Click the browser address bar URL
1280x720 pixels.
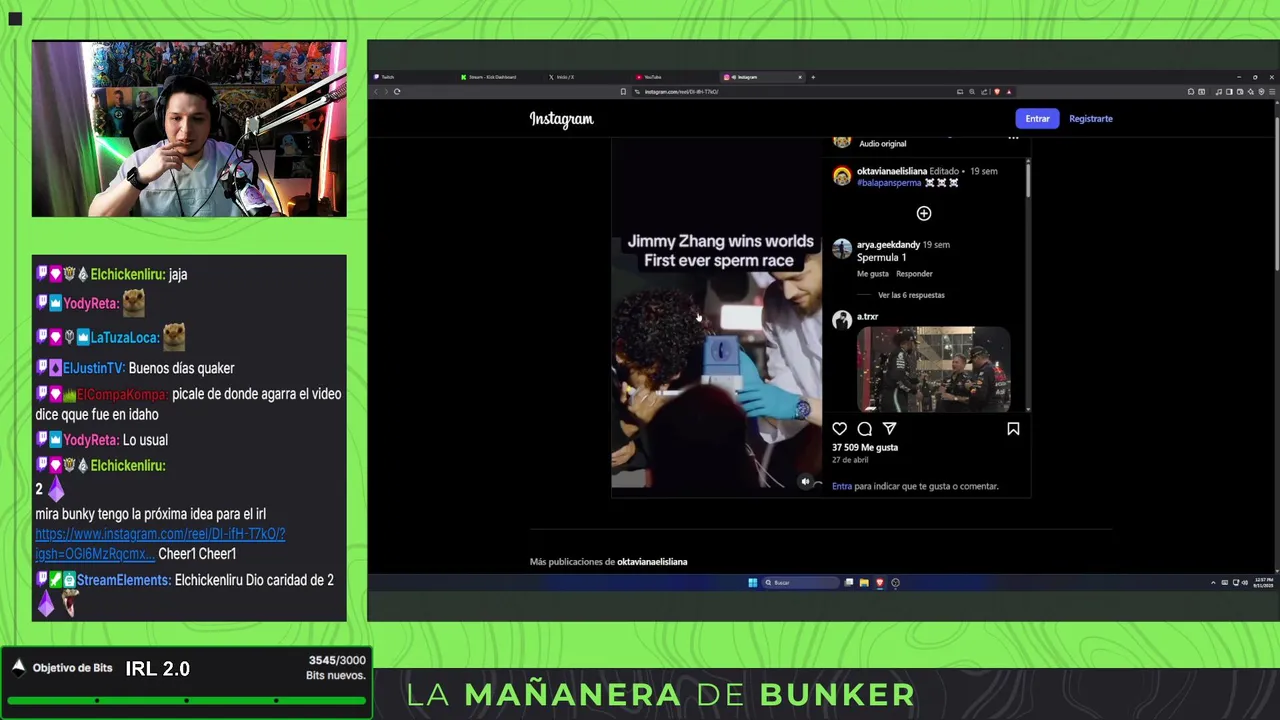[x=681, y=92]
